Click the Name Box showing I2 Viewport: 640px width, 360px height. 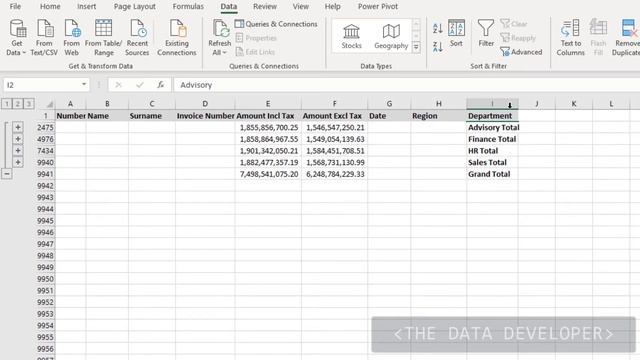[41, 85]
